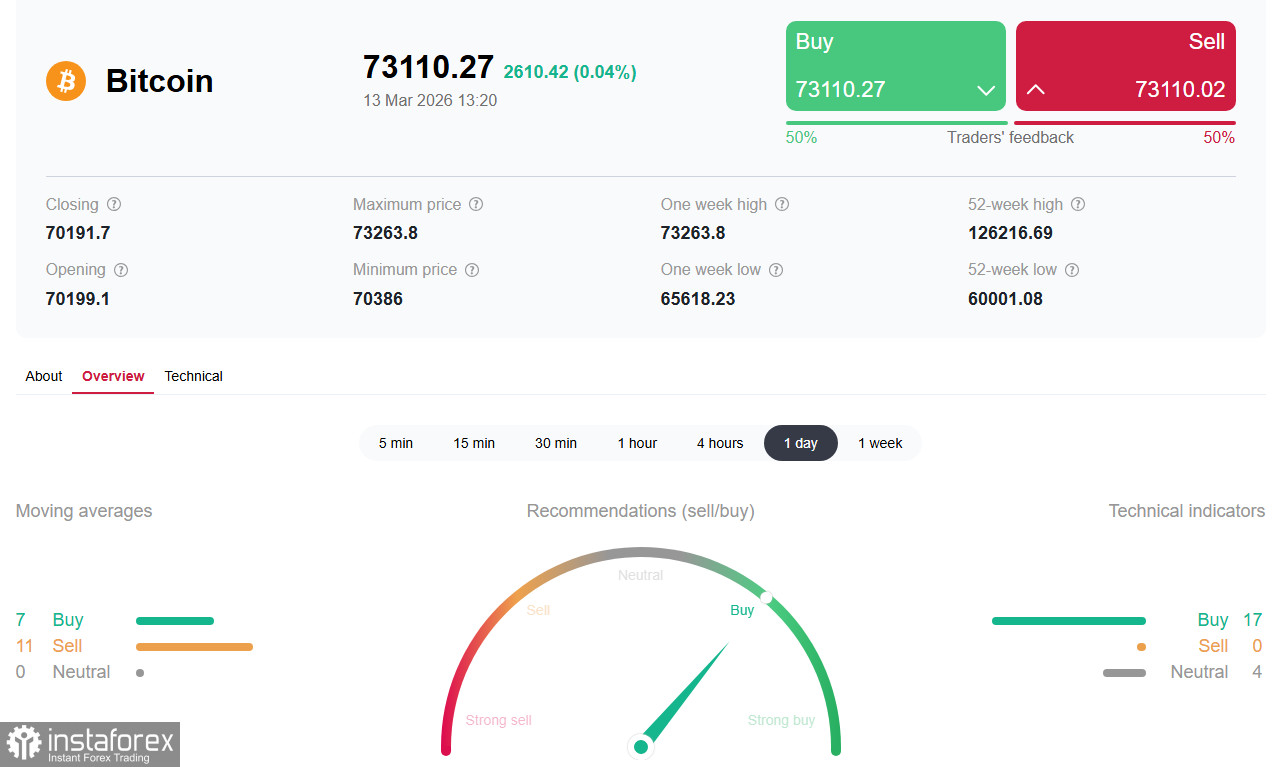This screenshot has width=1283, height=767.
Task: Click the InstaForex gear logo icon
Action: (24, 744)
